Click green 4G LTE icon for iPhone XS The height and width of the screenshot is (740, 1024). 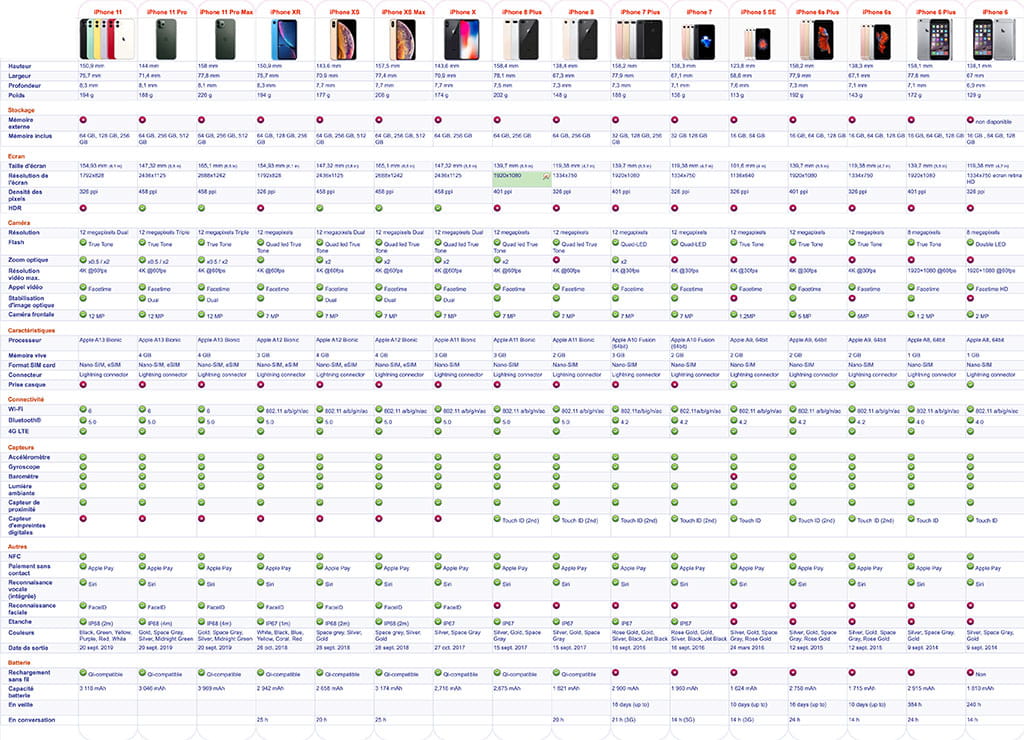tap(319, 431)
